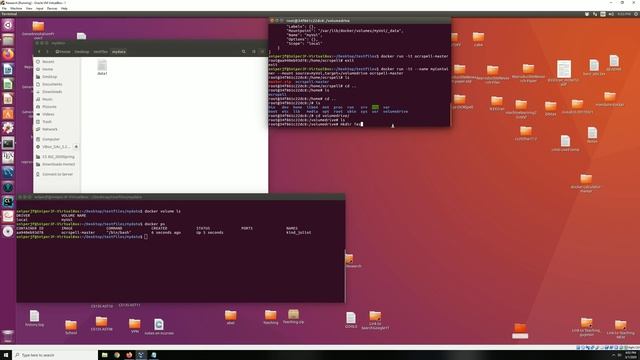
Task: Open the CLion icon in the dock
Action: (x=8, y=202)
